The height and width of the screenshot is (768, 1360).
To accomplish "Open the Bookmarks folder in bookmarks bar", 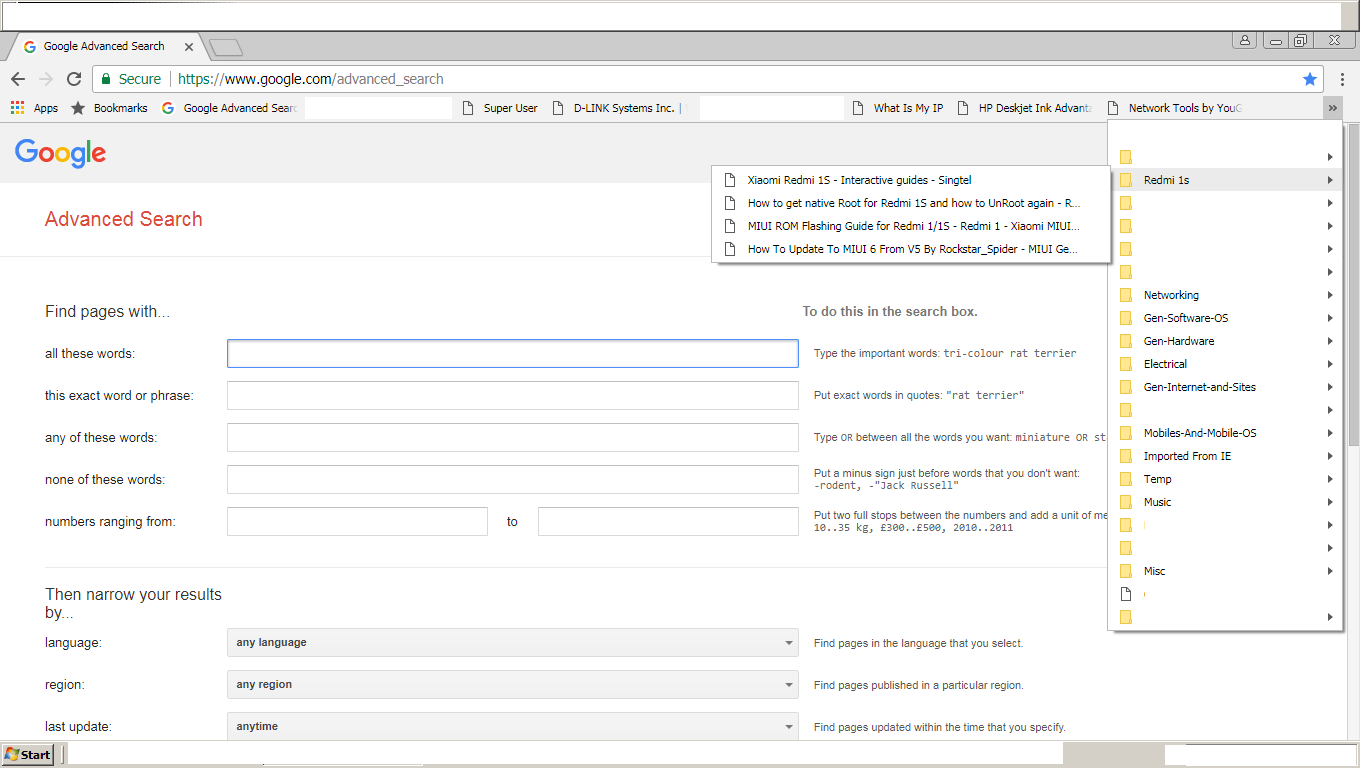I will pos(109,108).
